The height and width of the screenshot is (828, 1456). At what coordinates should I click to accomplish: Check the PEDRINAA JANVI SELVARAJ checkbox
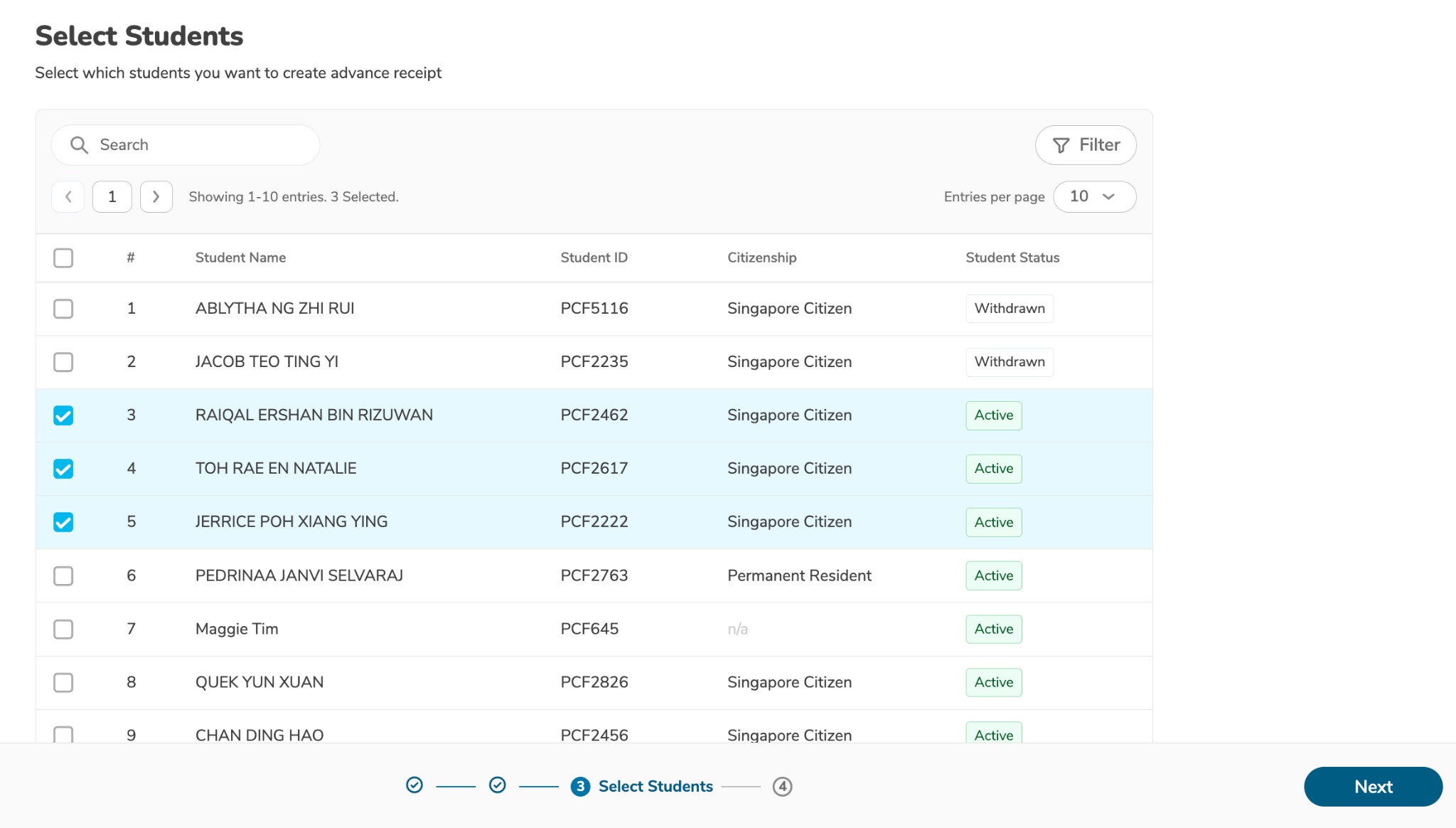[x=63, y=575]
